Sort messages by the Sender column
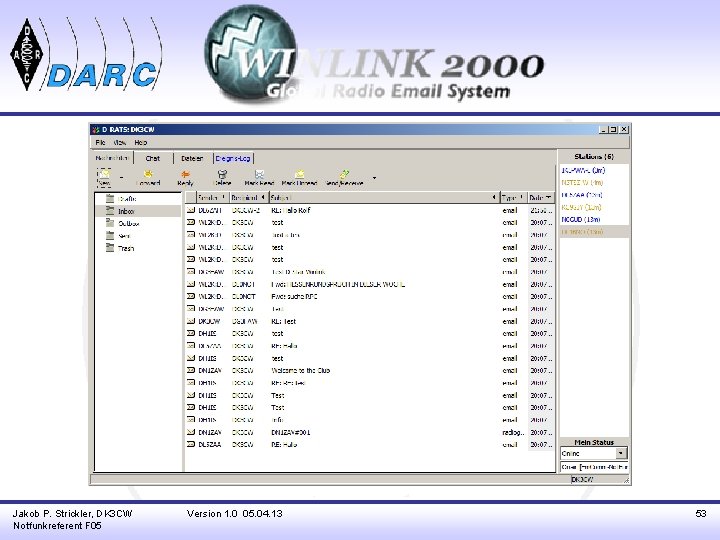This screenshot has height=540, width=720. tap(212, 197)
